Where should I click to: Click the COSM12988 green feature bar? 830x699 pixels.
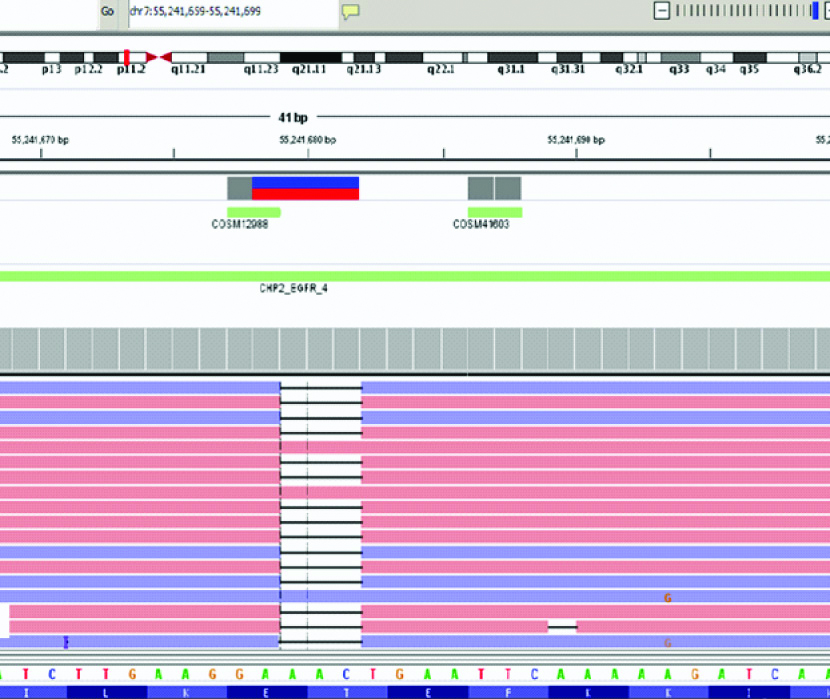(x=253, y=212)
